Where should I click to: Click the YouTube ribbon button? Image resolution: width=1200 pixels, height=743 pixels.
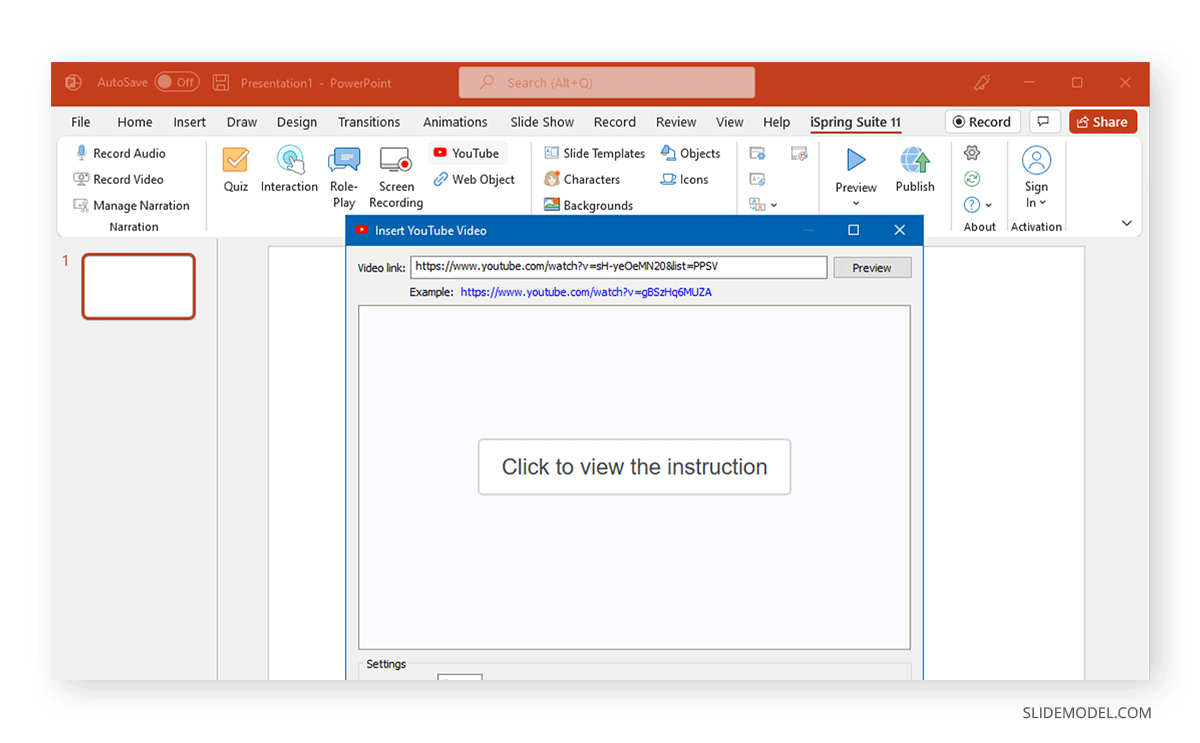[467, 153]
